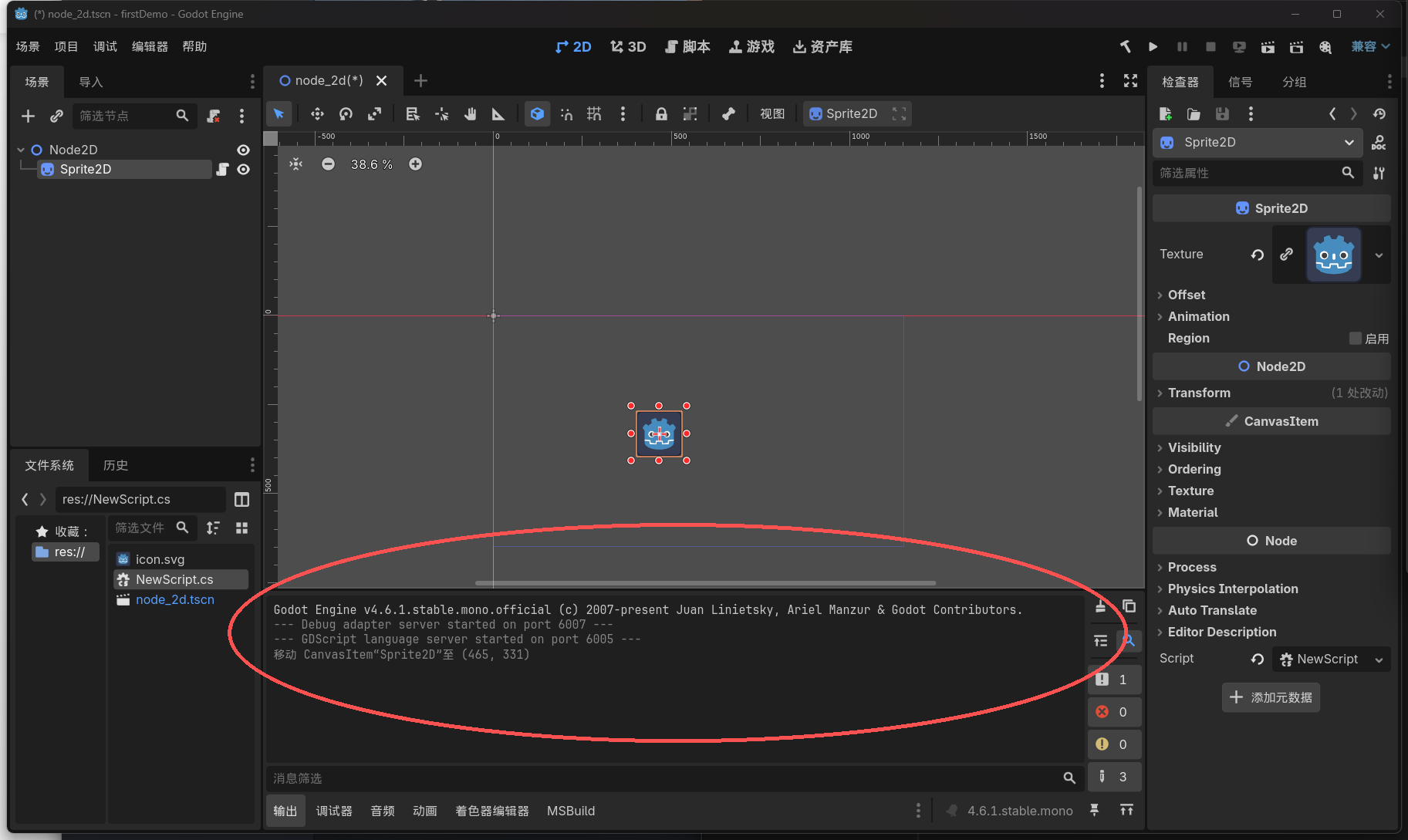Switch to the 3D workspace
Screen dimensions: 1408x840
(x=628, y=47)
